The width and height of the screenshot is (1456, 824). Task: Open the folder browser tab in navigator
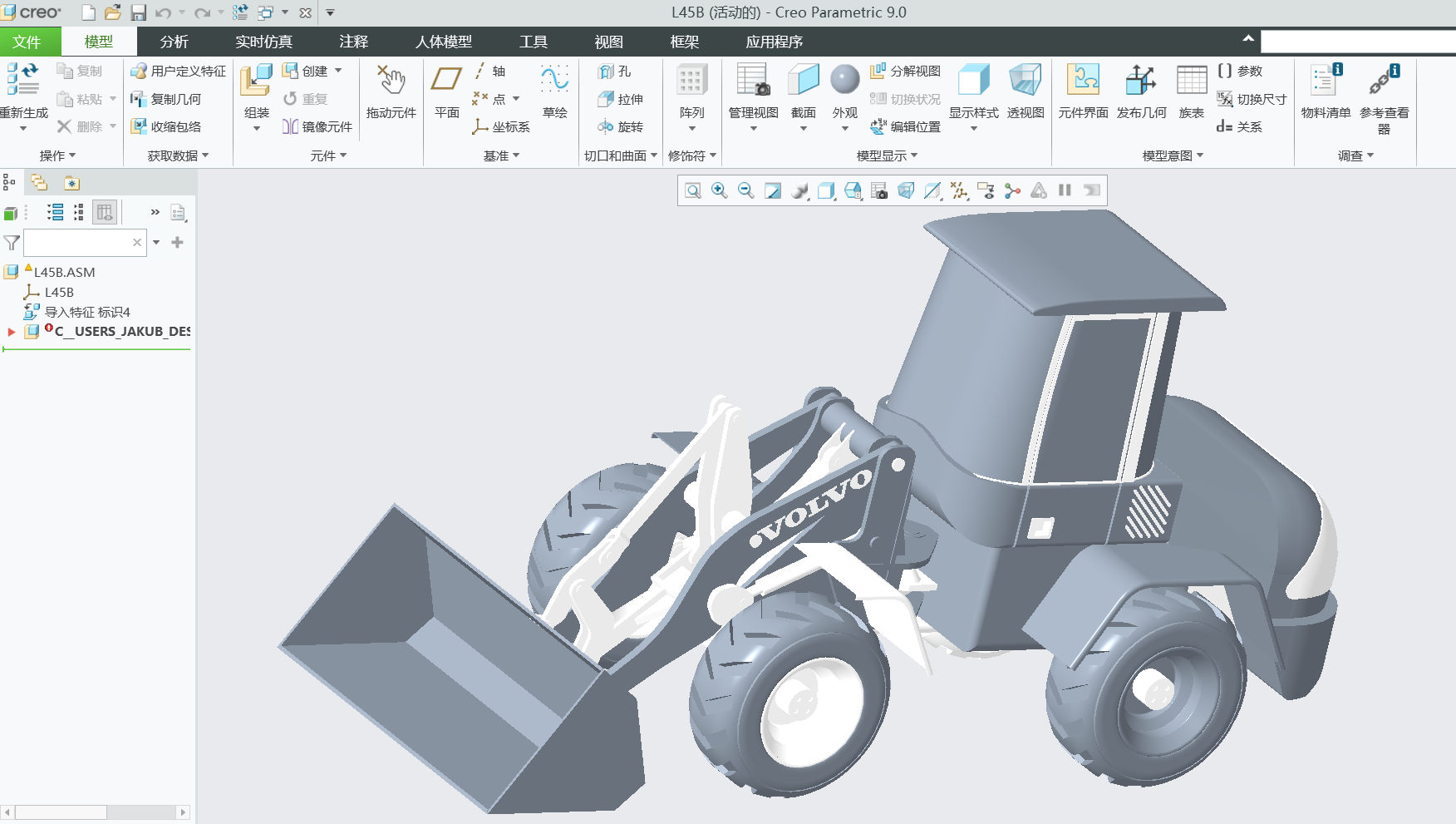(39, 182)
